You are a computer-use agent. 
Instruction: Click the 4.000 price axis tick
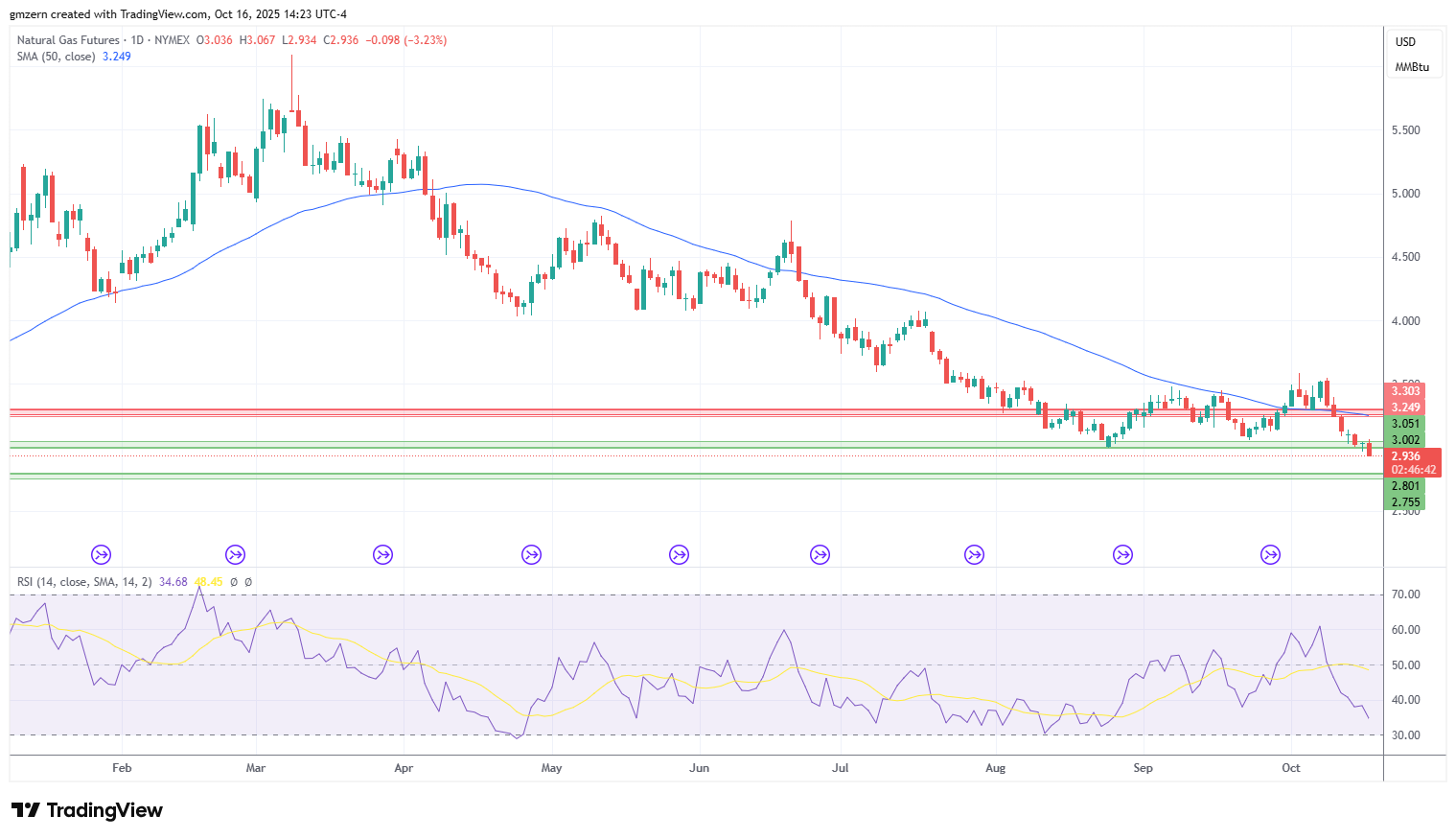(x=1406, y=321)
